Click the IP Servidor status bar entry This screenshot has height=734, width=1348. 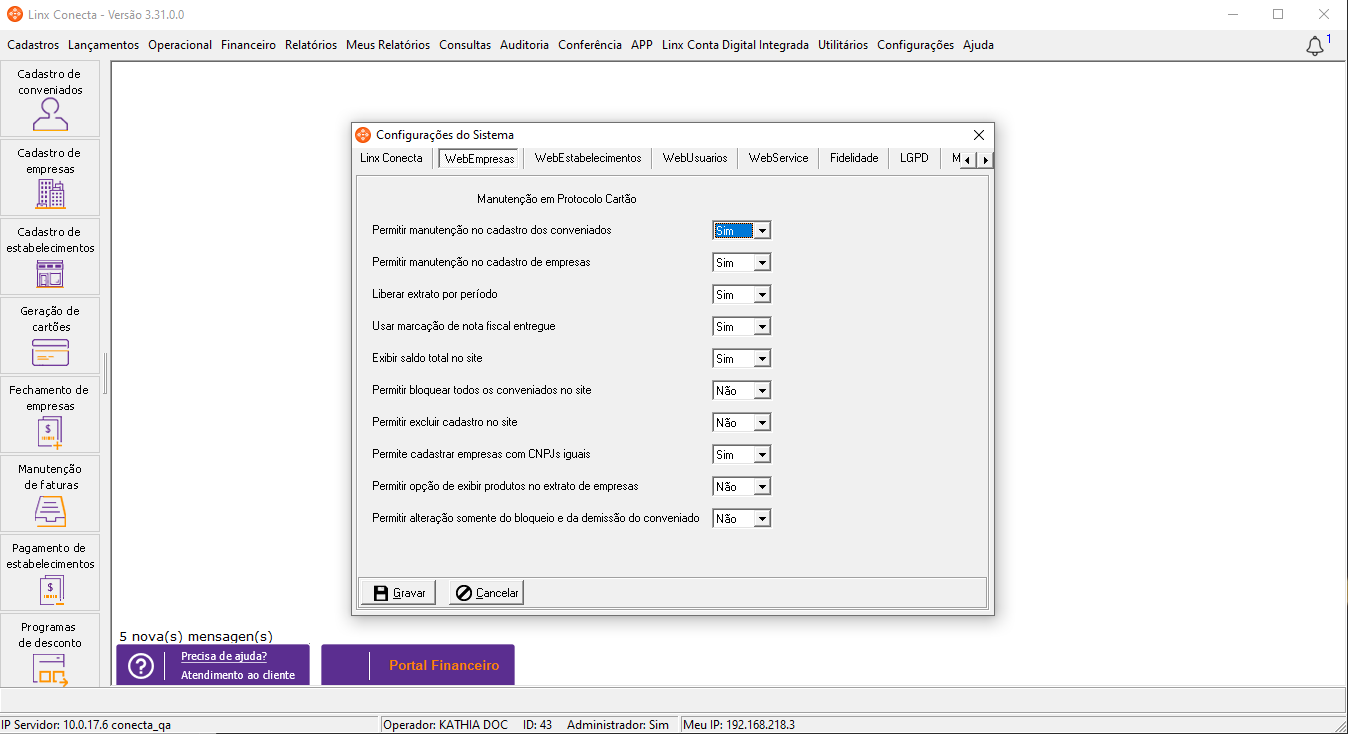coord(86,725)
